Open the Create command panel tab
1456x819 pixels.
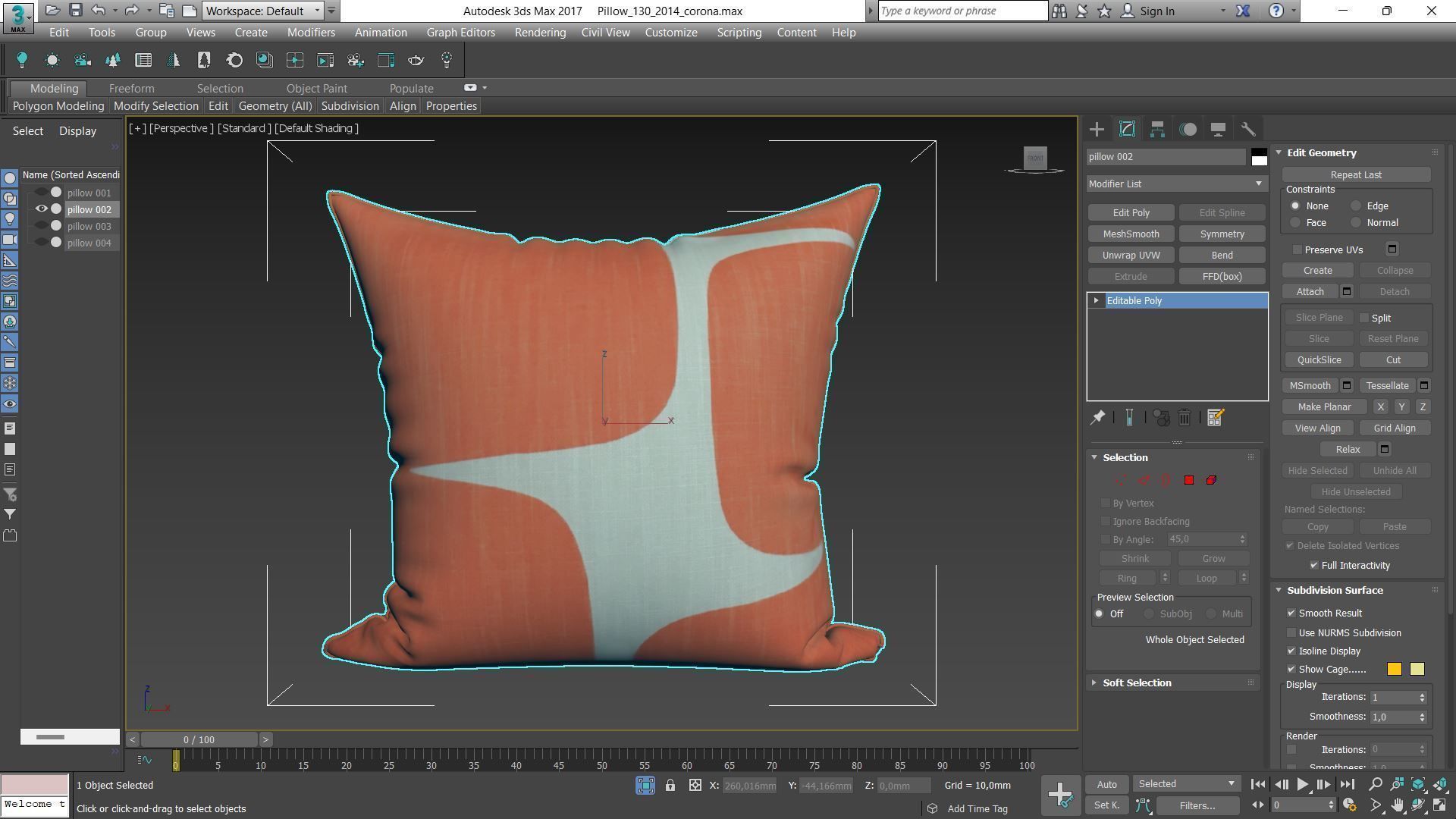point(1097,129)
